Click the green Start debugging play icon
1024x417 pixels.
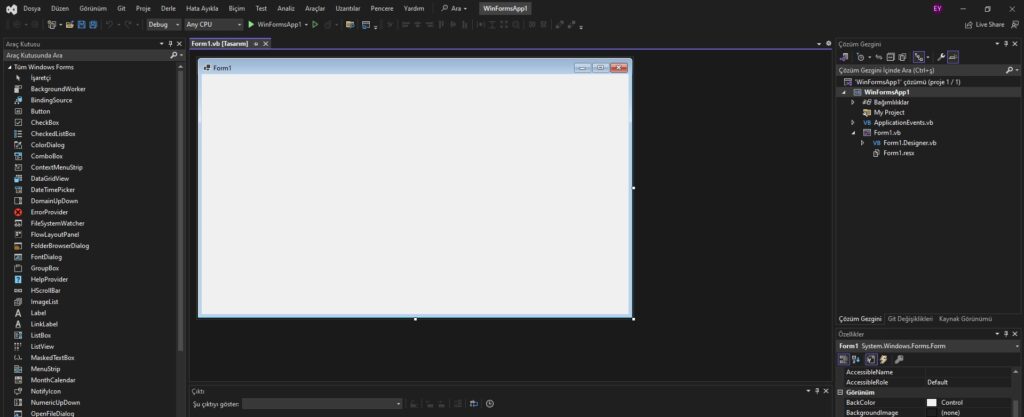coord(251,24)
